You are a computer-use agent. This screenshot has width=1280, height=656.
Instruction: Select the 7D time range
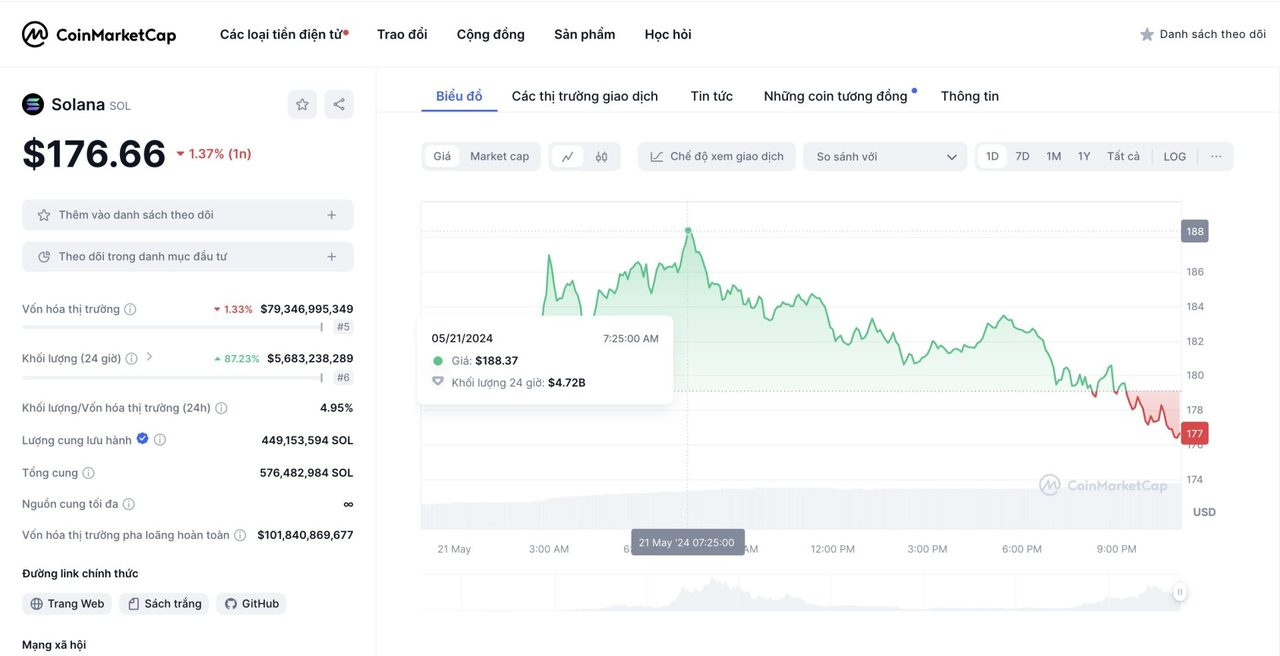[x=1022, y=156]
